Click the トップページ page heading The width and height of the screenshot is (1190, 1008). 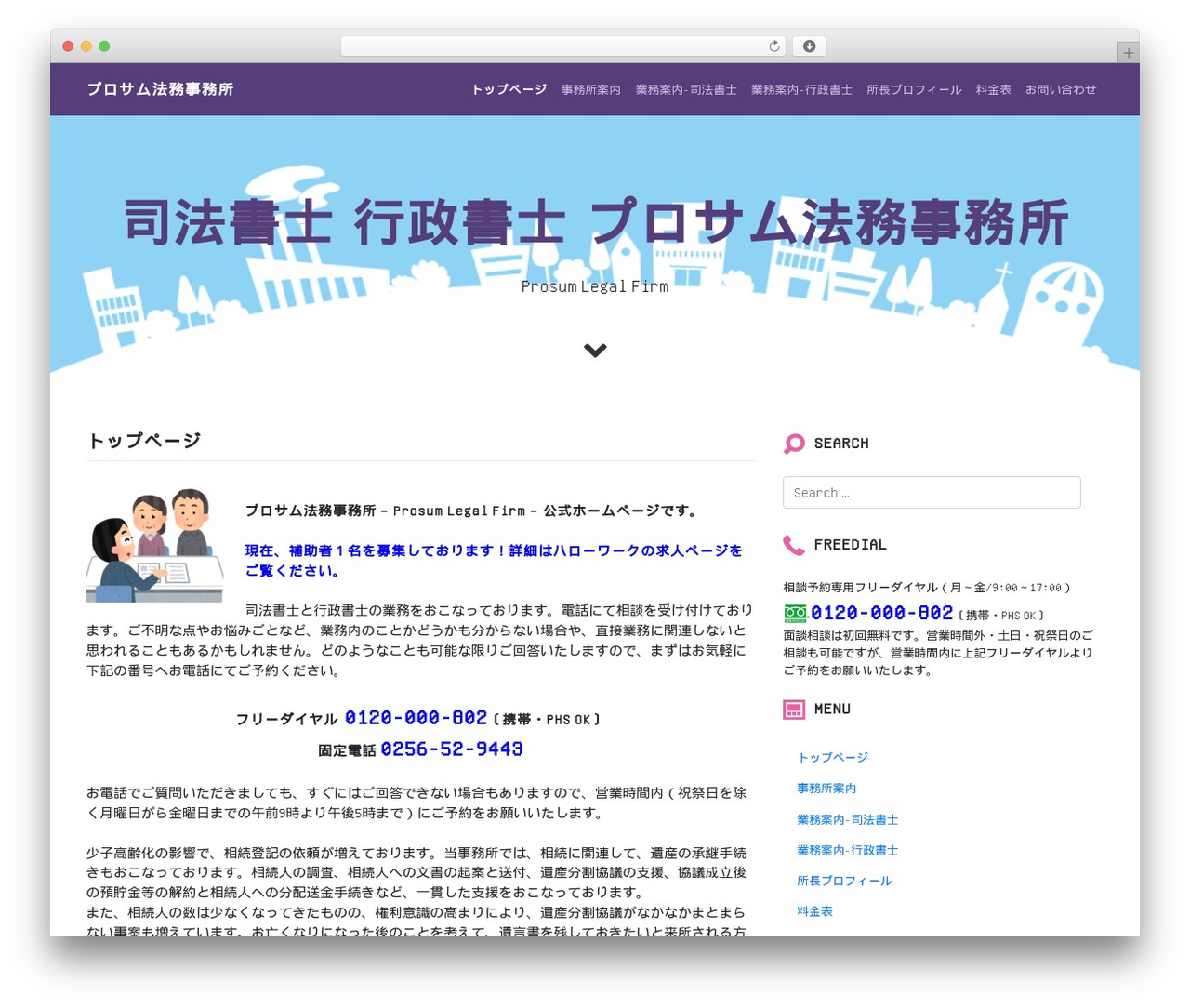click(x=144, y=441)
